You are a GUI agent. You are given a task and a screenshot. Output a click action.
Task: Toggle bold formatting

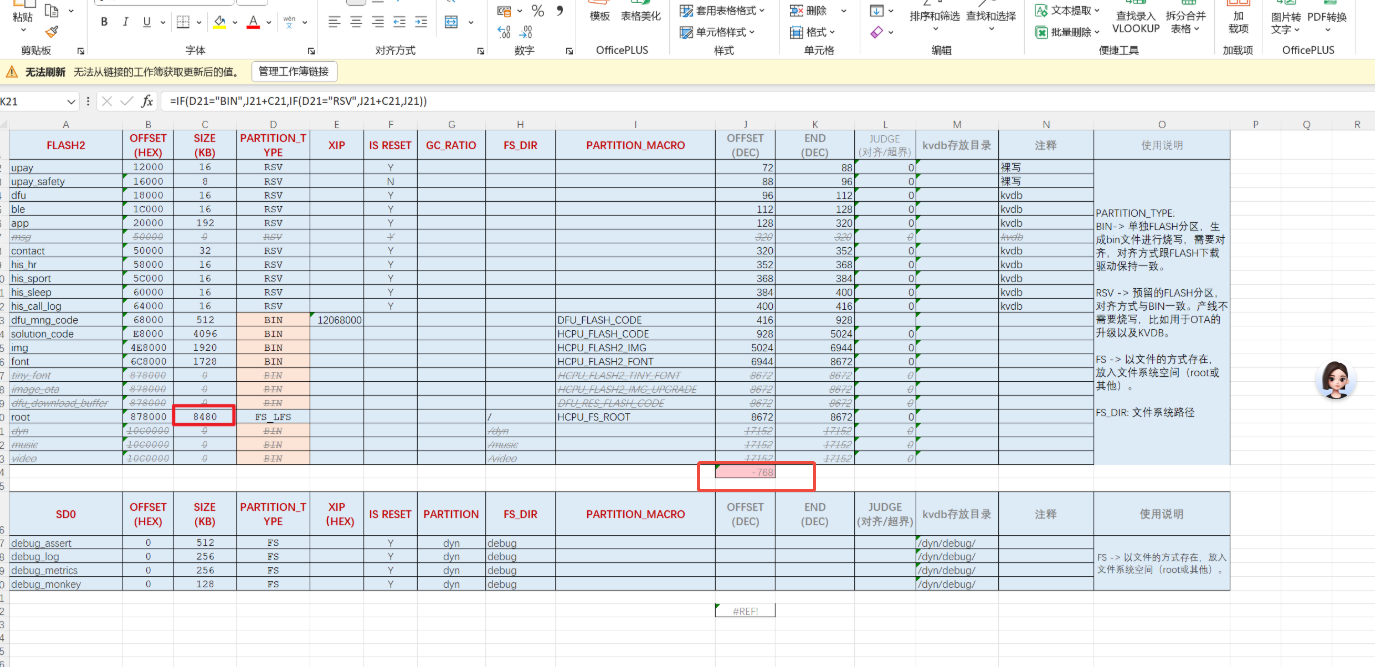[104, 22]
